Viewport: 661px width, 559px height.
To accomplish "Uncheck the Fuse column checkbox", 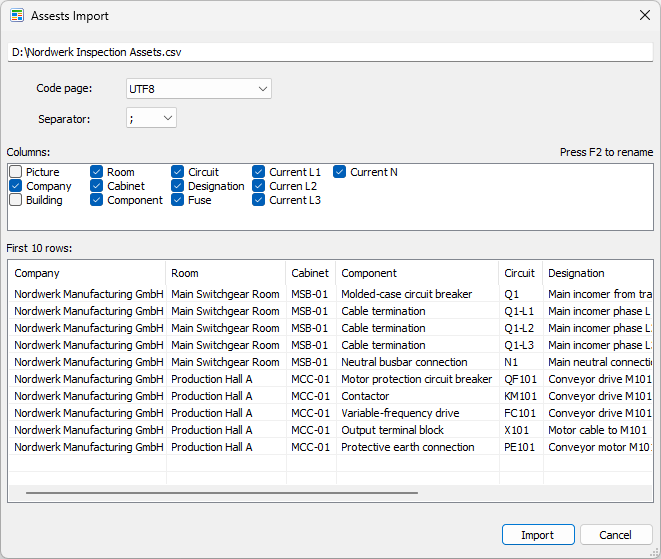I will [177, 200].
